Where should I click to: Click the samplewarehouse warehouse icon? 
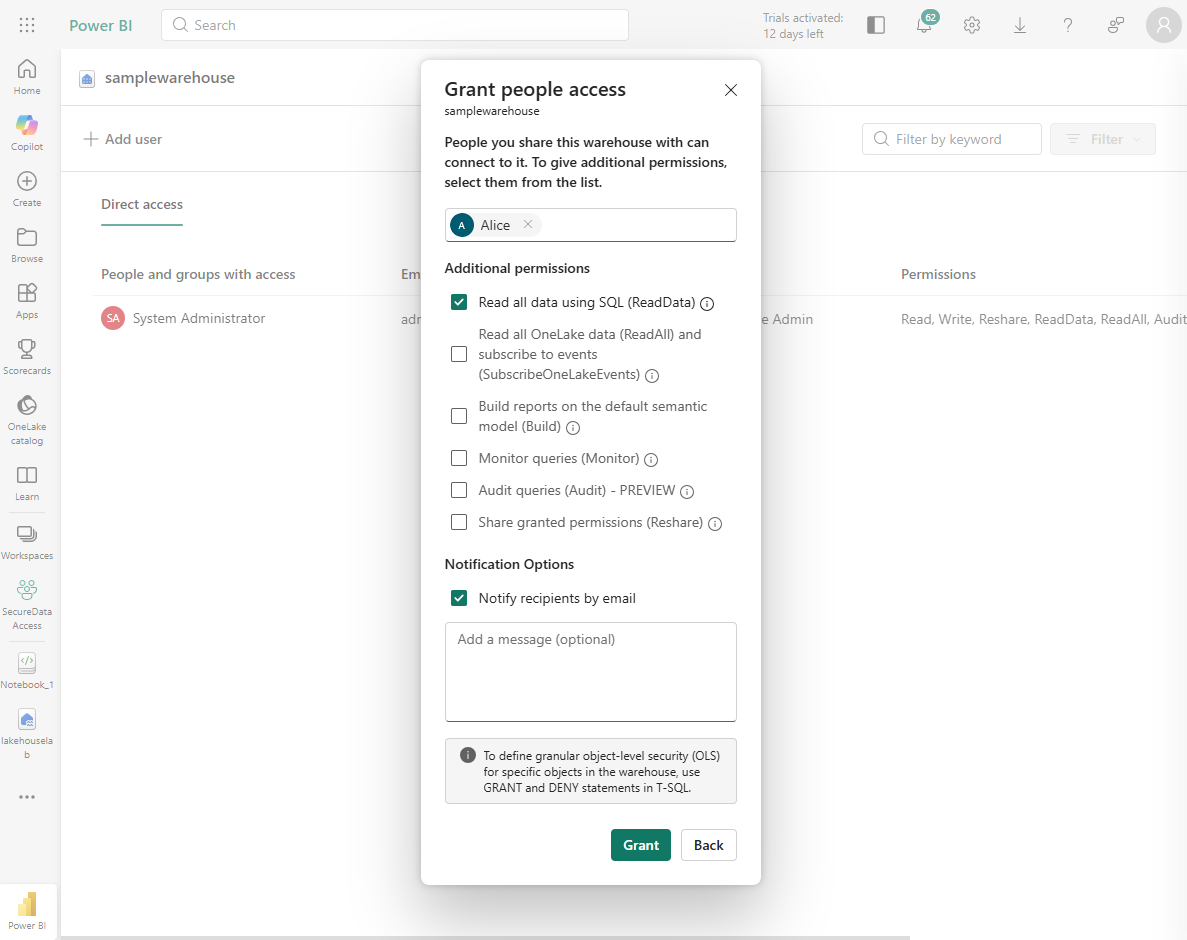click(x=87, y=78)
